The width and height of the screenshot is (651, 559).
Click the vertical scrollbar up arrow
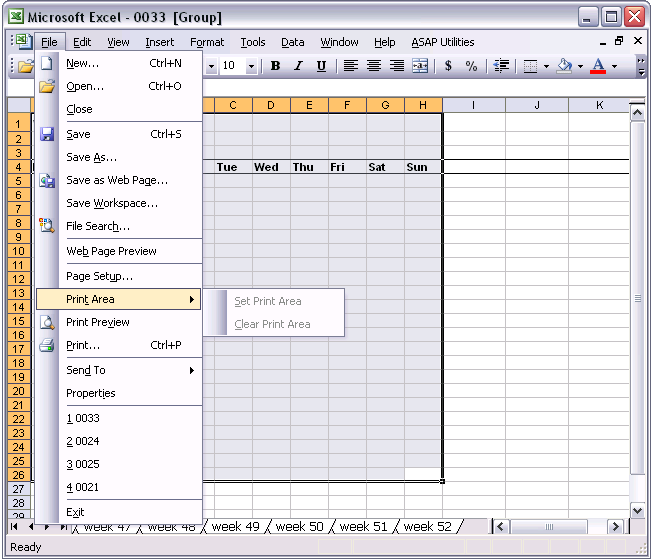(637, 113)
